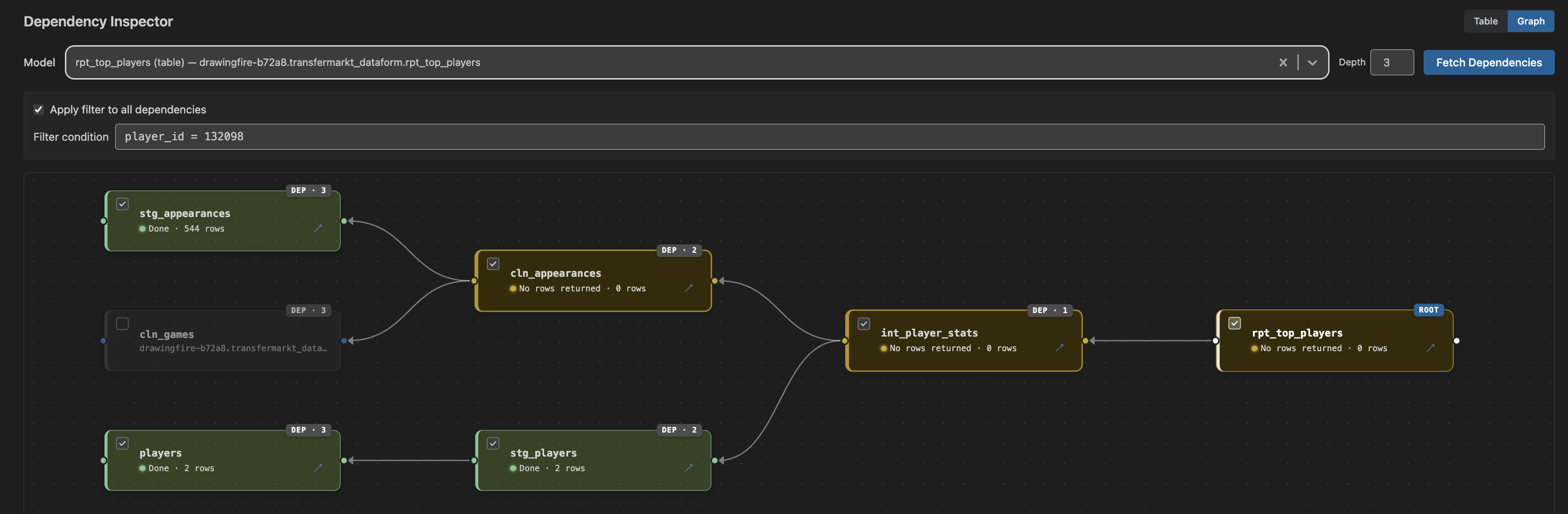Click 'Done · 2 rows' in stg_players node

pyautogui.click(x=552, y=468)
